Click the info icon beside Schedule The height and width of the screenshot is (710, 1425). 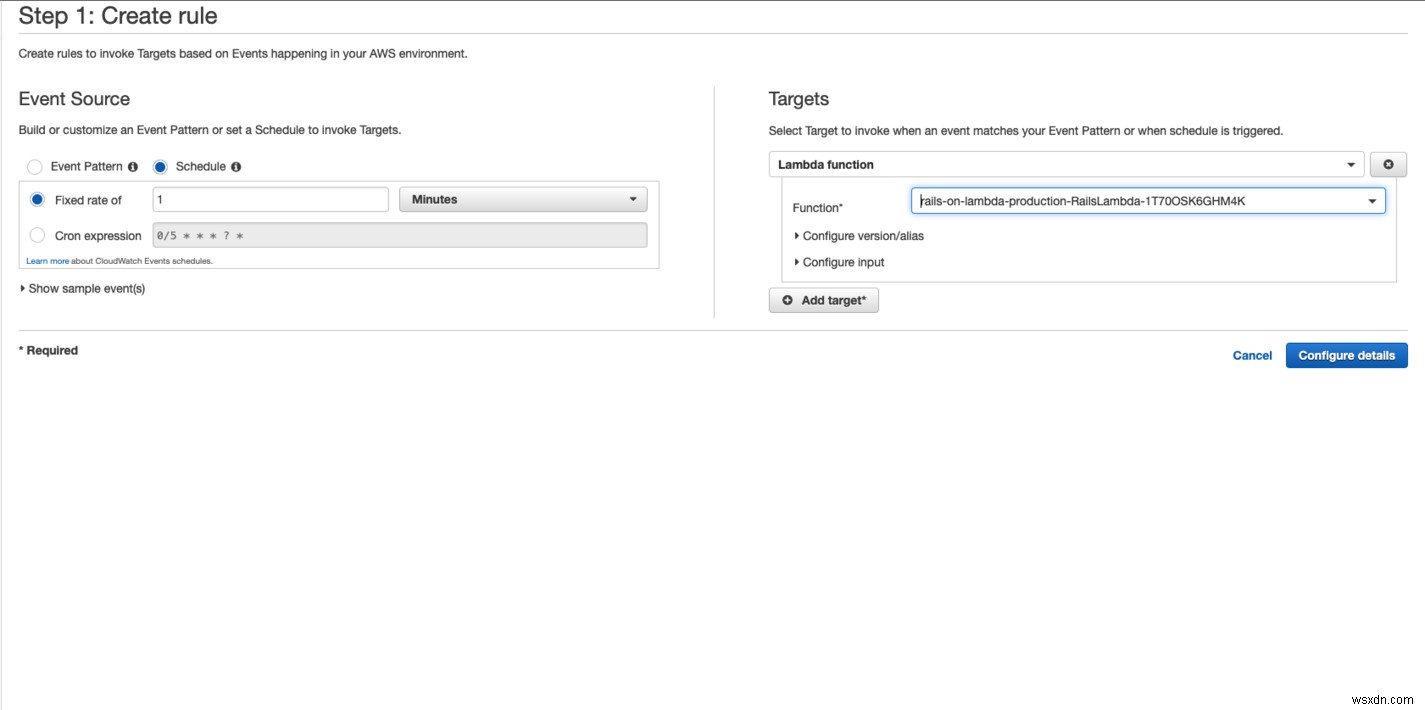(x=236, y=166)
